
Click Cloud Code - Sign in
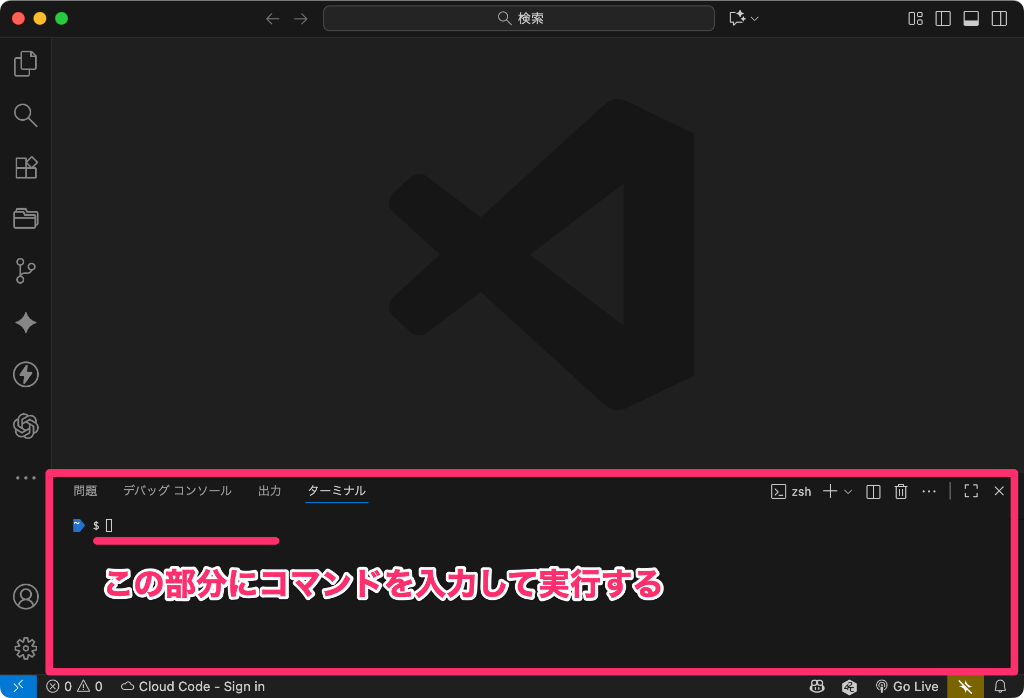click(x=193, y=687)
